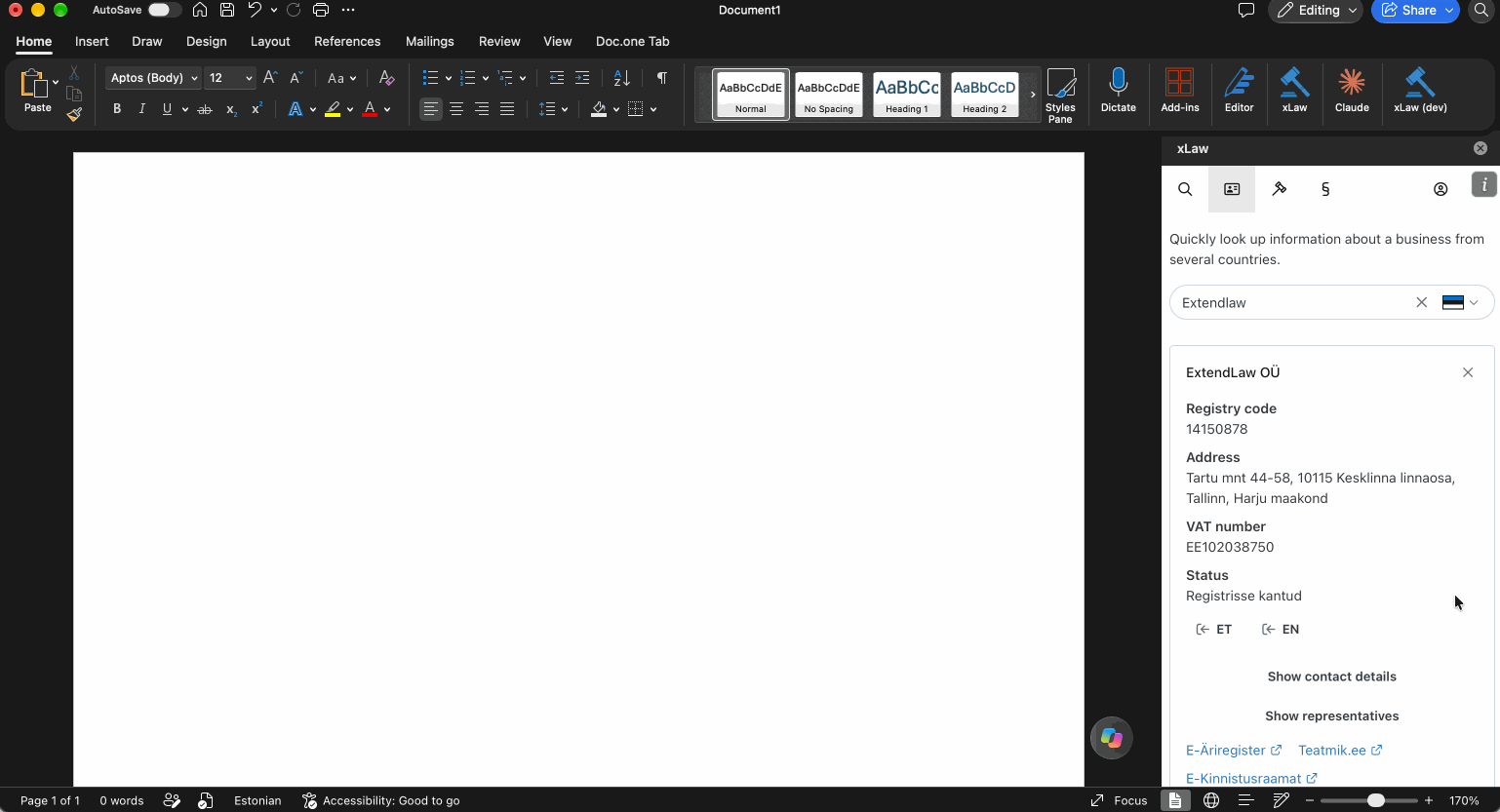Open the Teatmik.ee link
Viewport: 1500px width, 812px height.
click(x=1340, y=751)
